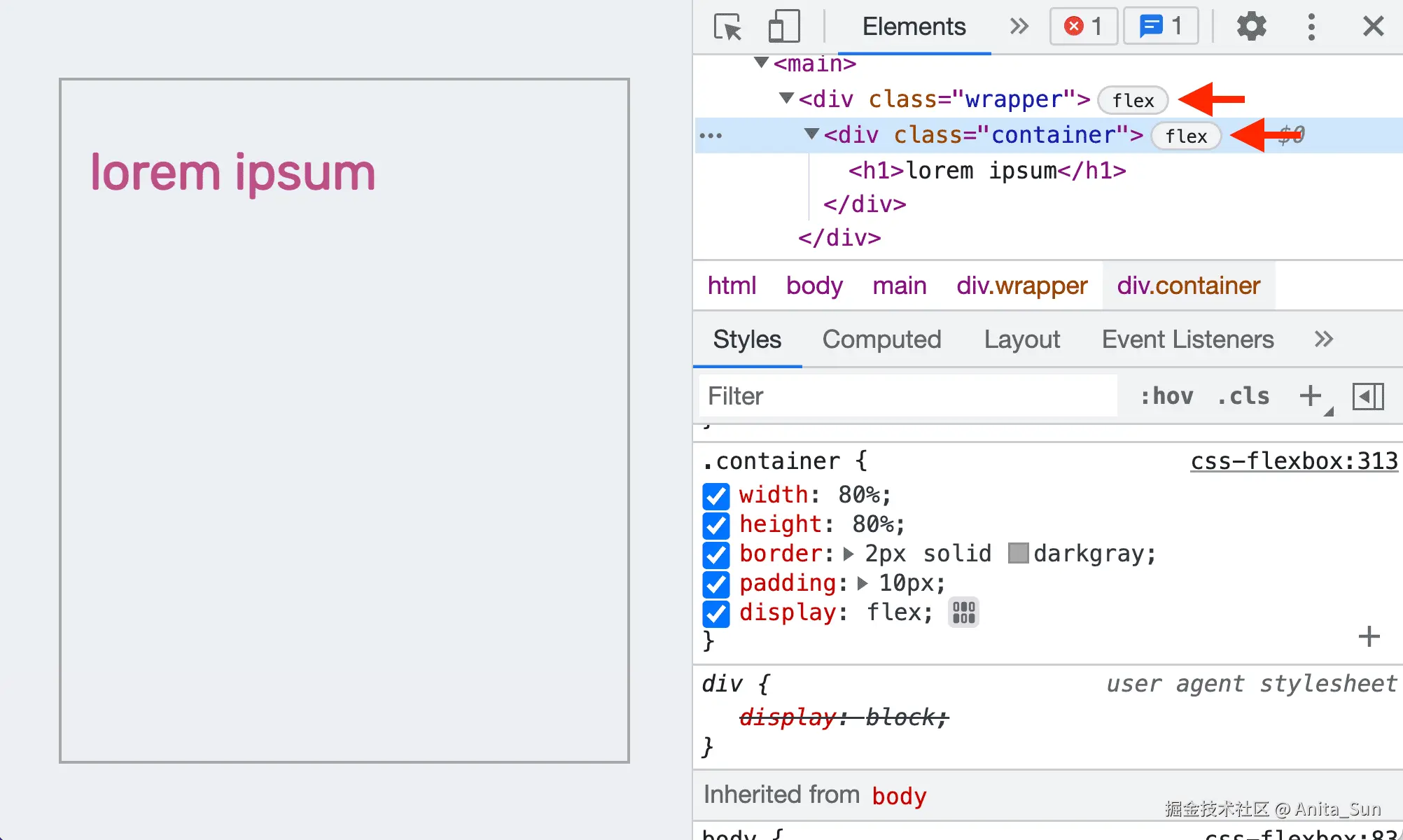Toggle the device toolbar icon

784,27
